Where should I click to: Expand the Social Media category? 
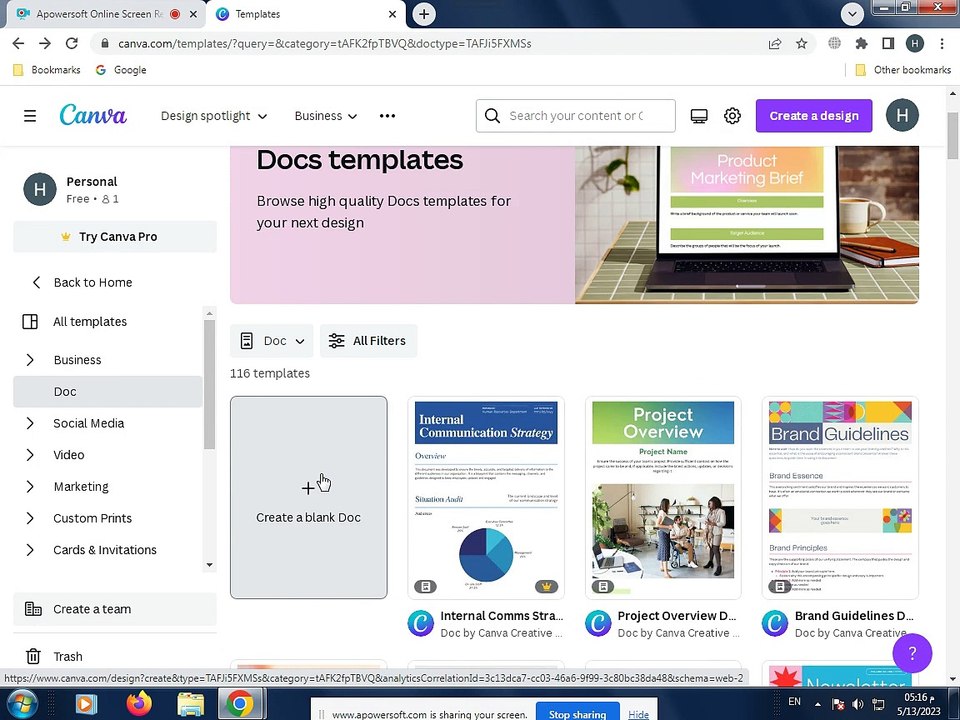click(30, 423)
